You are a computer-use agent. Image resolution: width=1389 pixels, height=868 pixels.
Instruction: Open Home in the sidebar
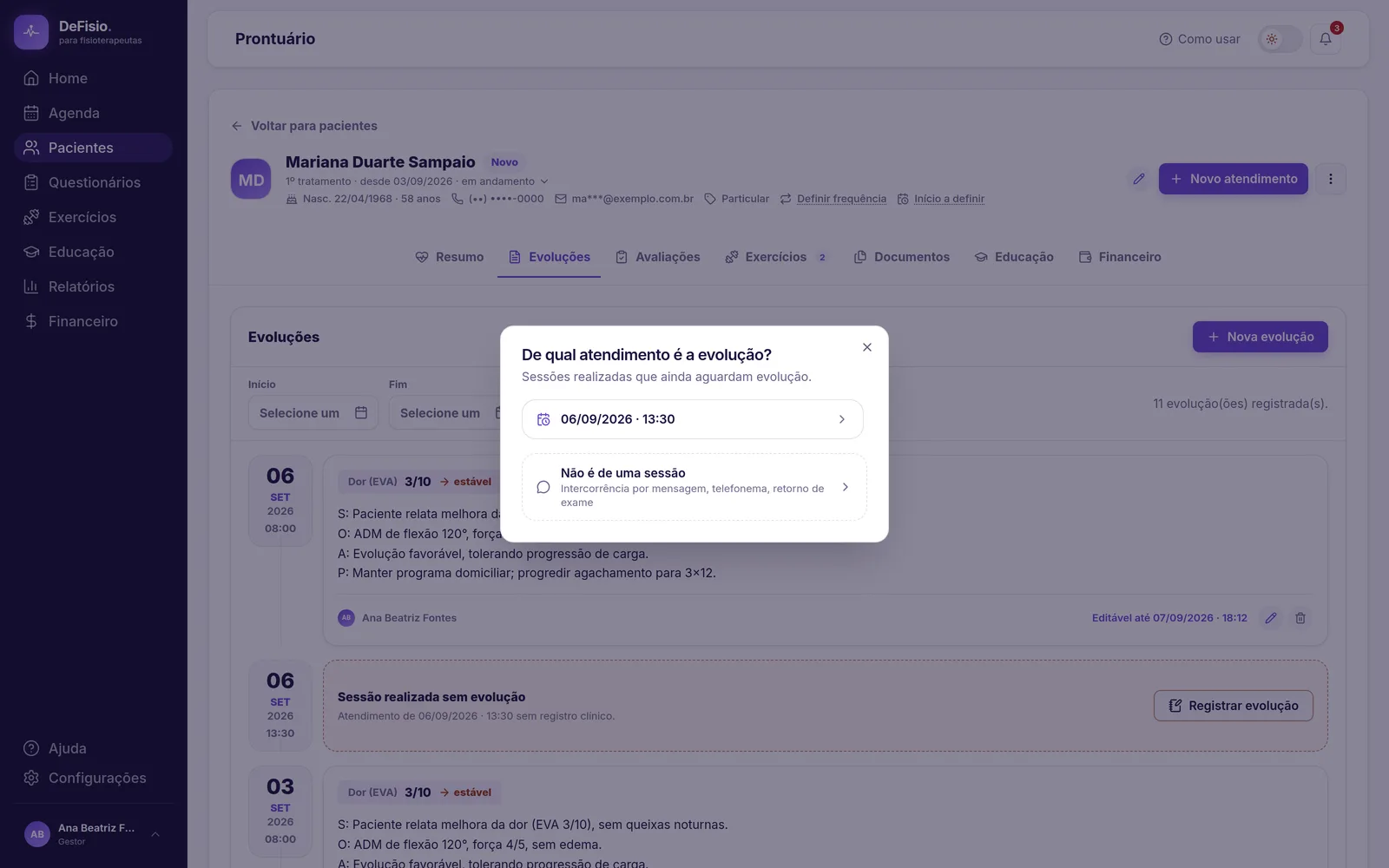(x=94, y=78)
